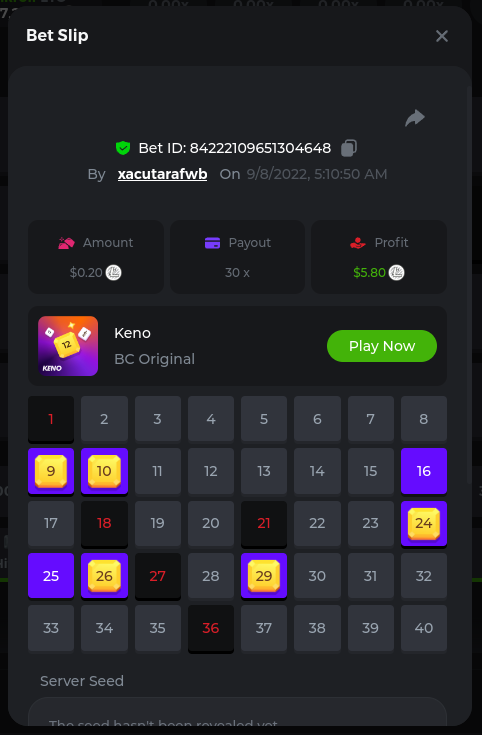Click the green verified shield icon
Image resolution: width=482 pixels, height=735 pixels.
point(123,148)
